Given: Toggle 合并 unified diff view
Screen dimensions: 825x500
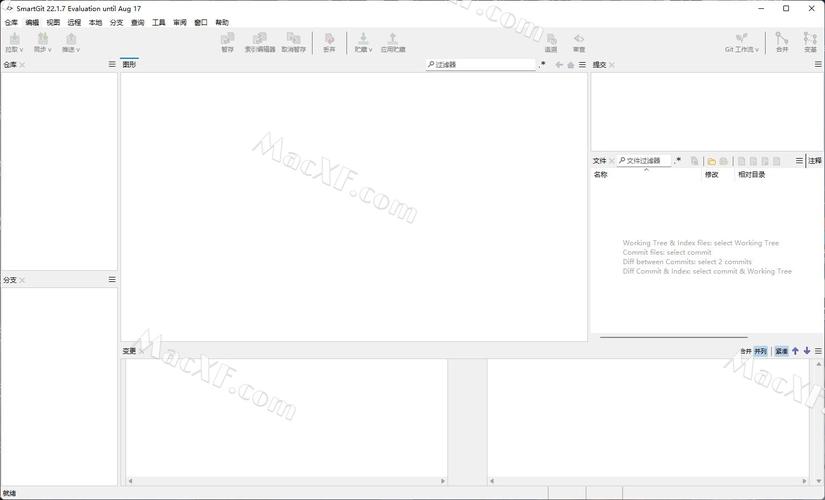Looking at the screenshot, I should 746,351.
